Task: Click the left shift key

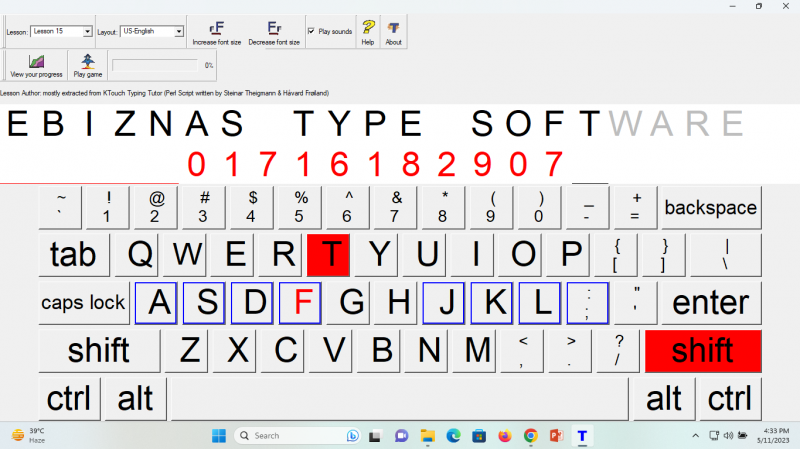Action: pos(99,351)
